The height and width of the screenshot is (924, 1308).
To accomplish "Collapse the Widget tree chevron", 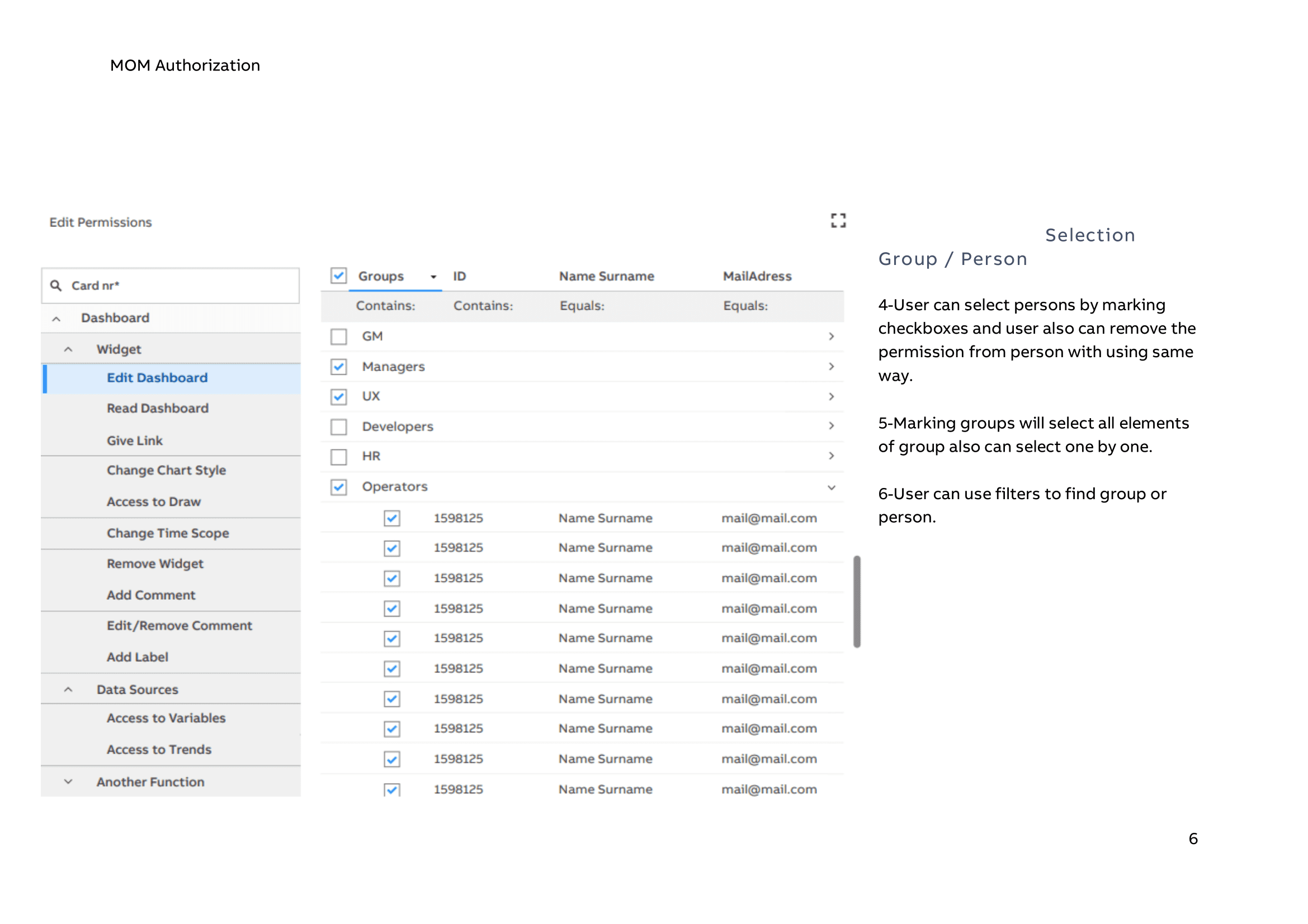I will coord(68,349).
